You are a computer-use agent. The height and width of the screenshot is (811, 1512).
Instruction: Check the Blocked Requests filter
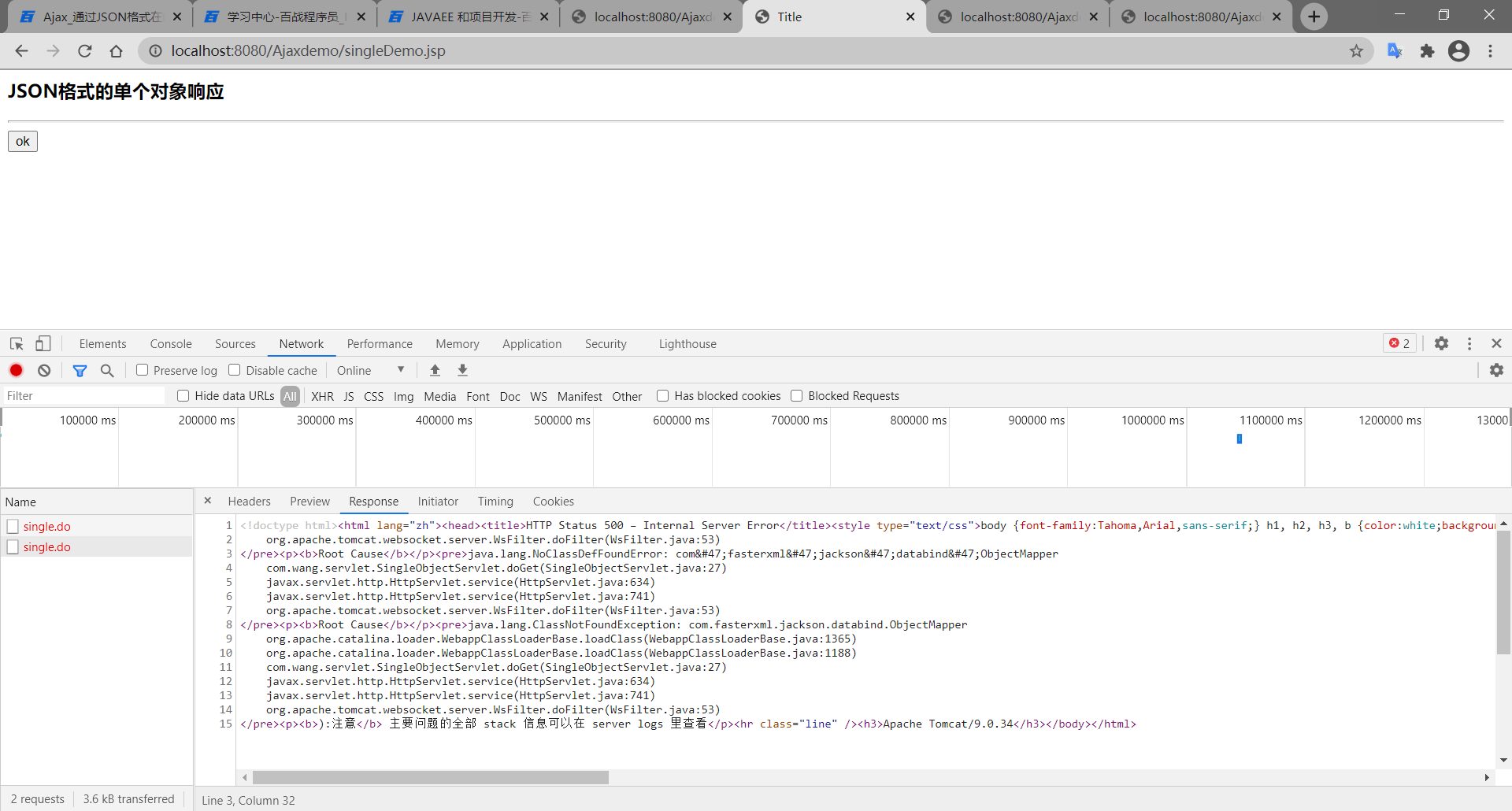click(797, 396)
